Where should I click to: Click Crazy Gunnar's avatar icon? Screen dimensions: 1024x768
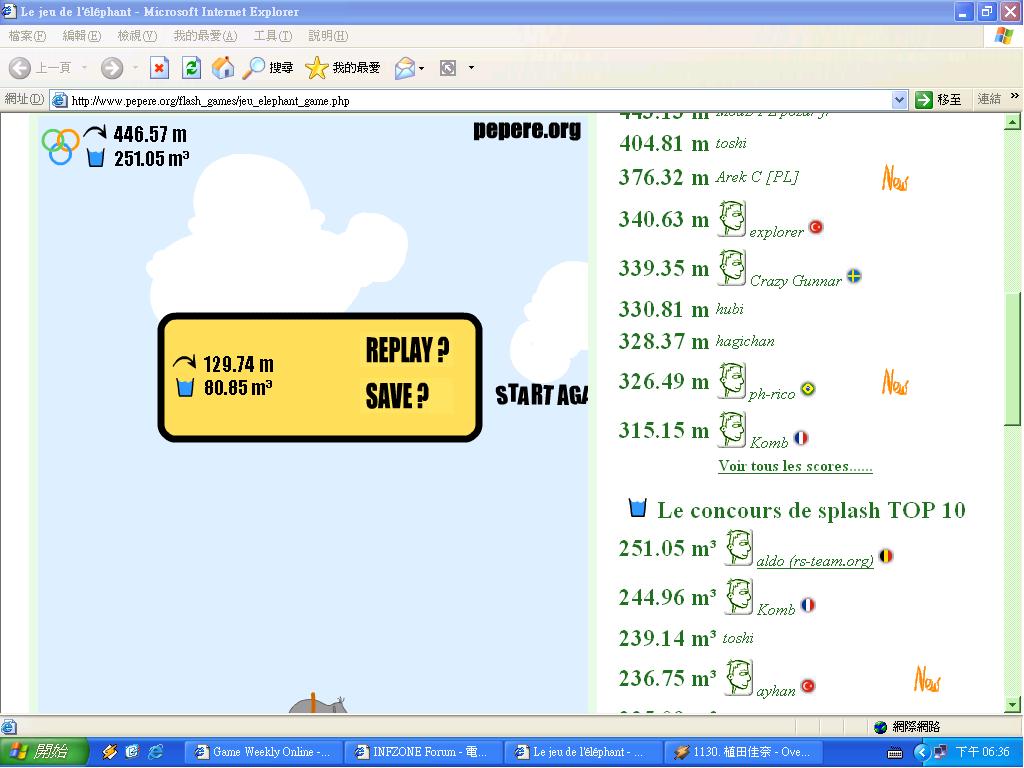tap(732, 267)
